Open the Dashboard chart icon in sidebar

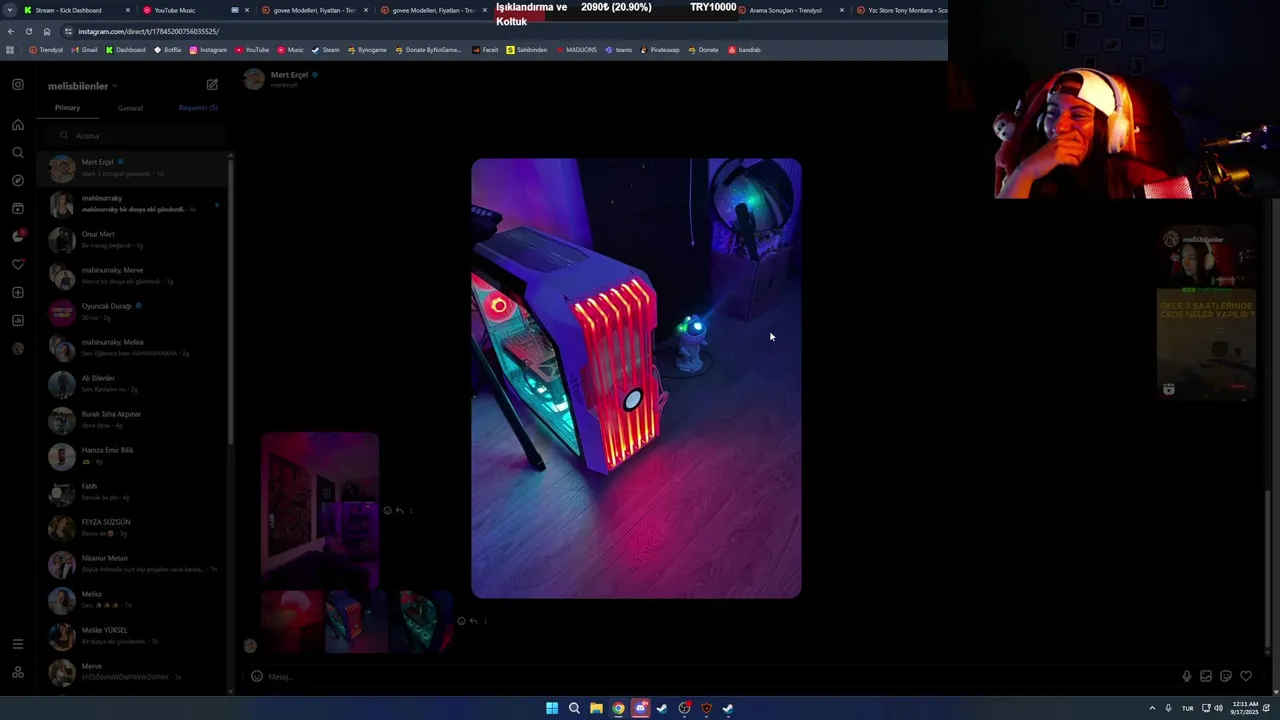click(18, 321)
